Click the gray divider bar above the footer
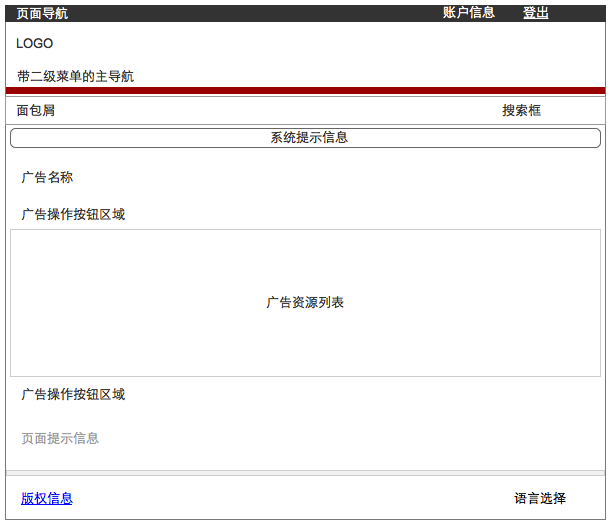 click(305, 473)
